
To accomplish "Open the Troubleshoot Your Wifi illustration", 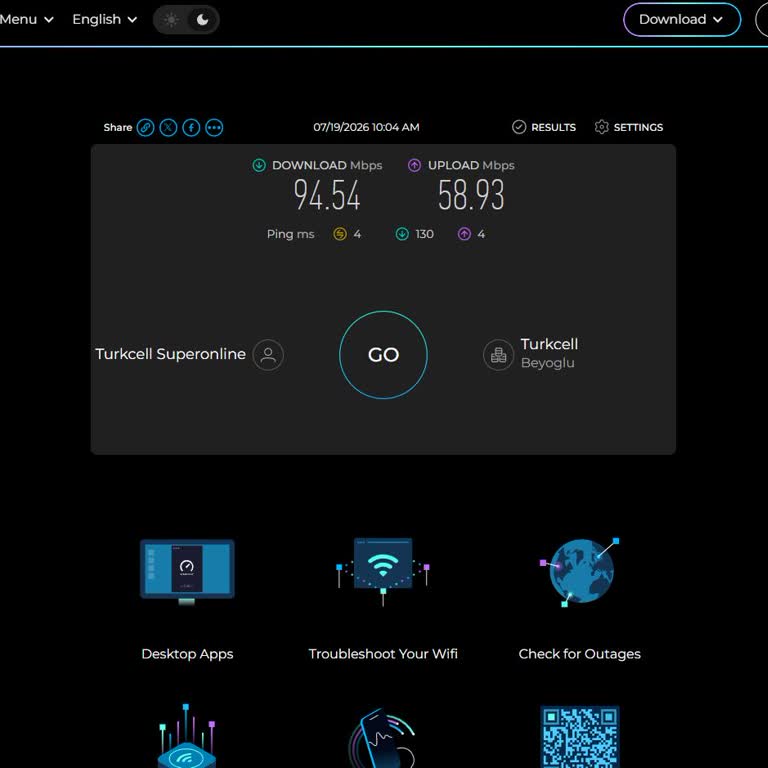I will pyautogui.click(x=383, y=572).
